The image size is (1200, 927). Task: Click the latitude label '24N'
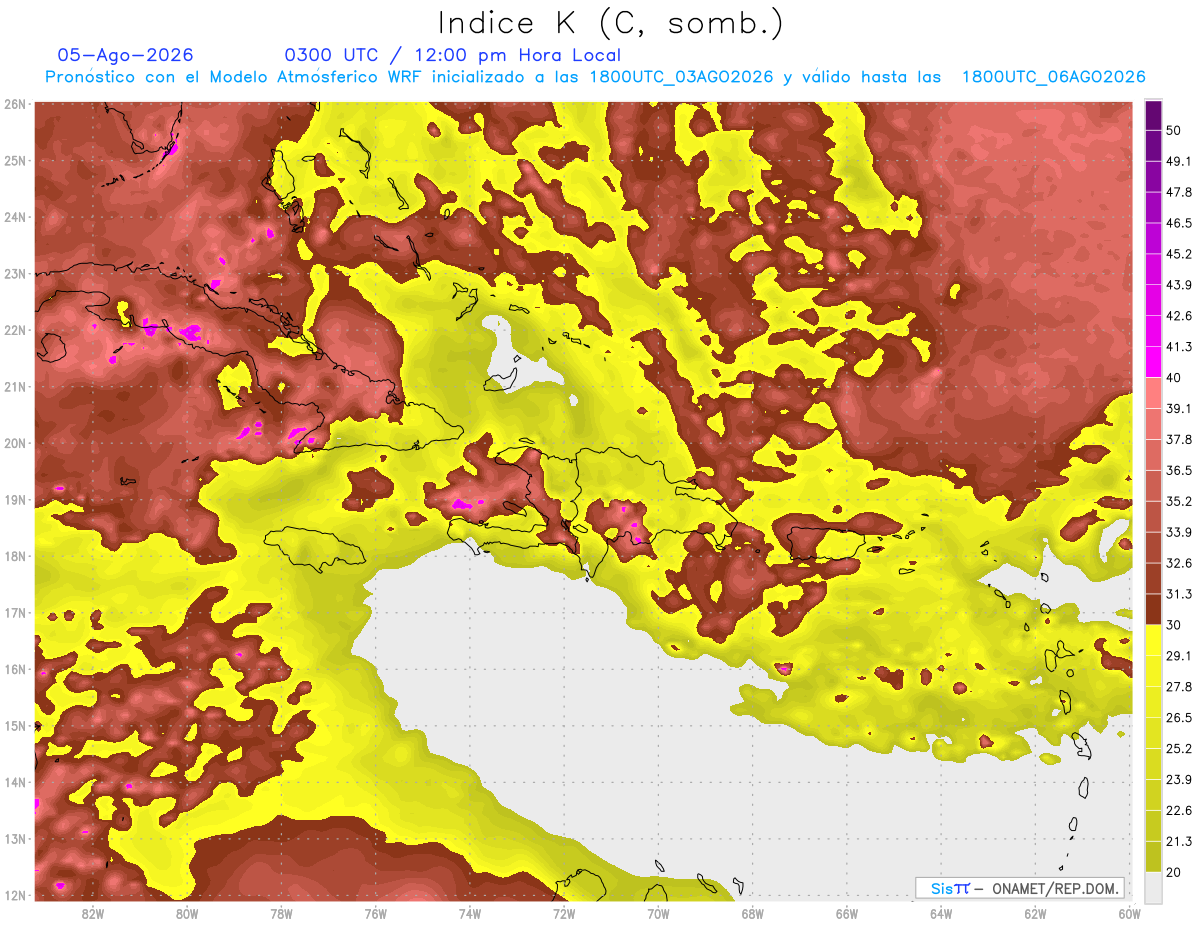(15, 217)
